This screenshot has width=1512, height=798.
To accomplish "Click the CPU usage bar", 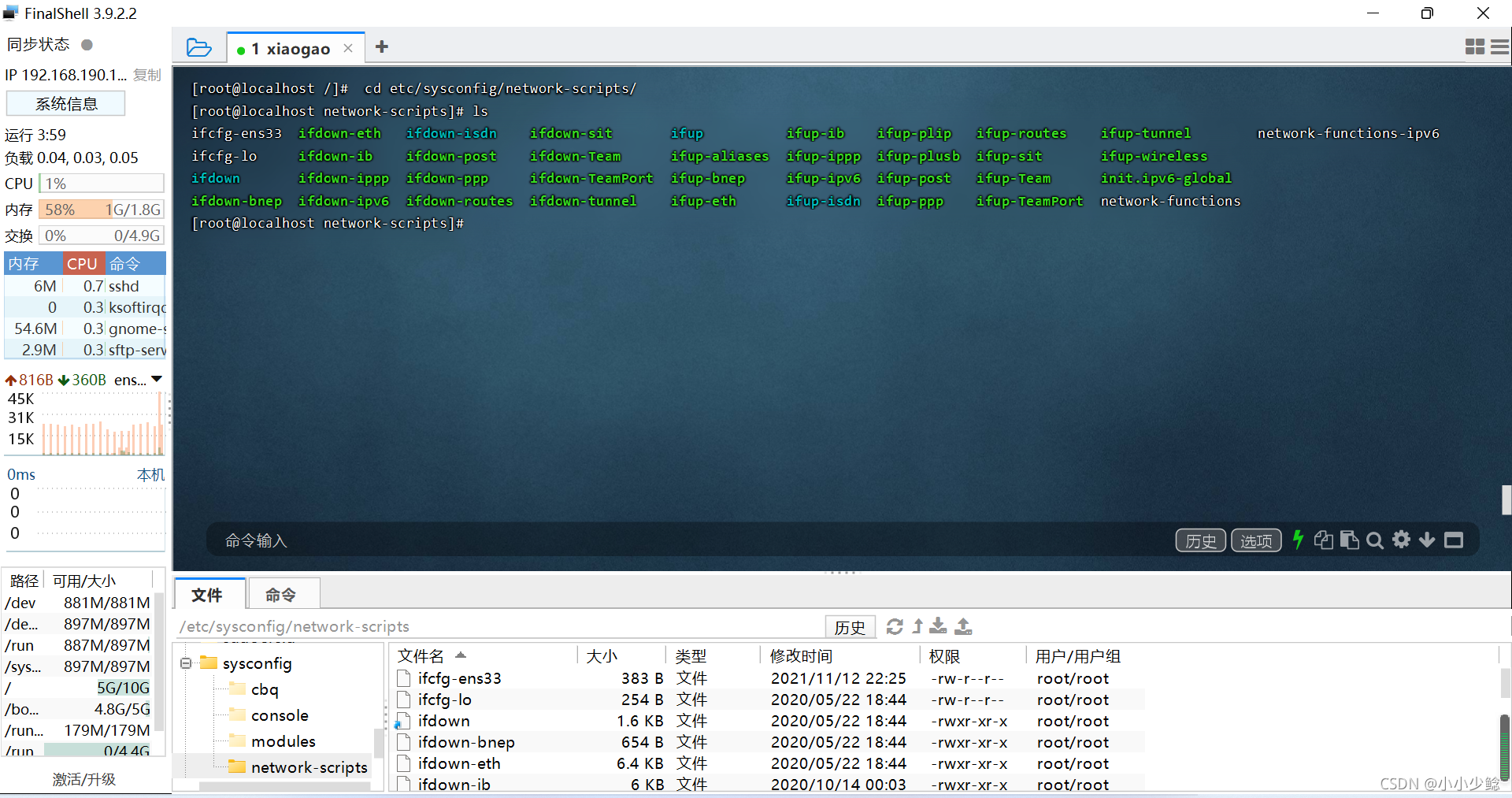I will pos(101,184).
